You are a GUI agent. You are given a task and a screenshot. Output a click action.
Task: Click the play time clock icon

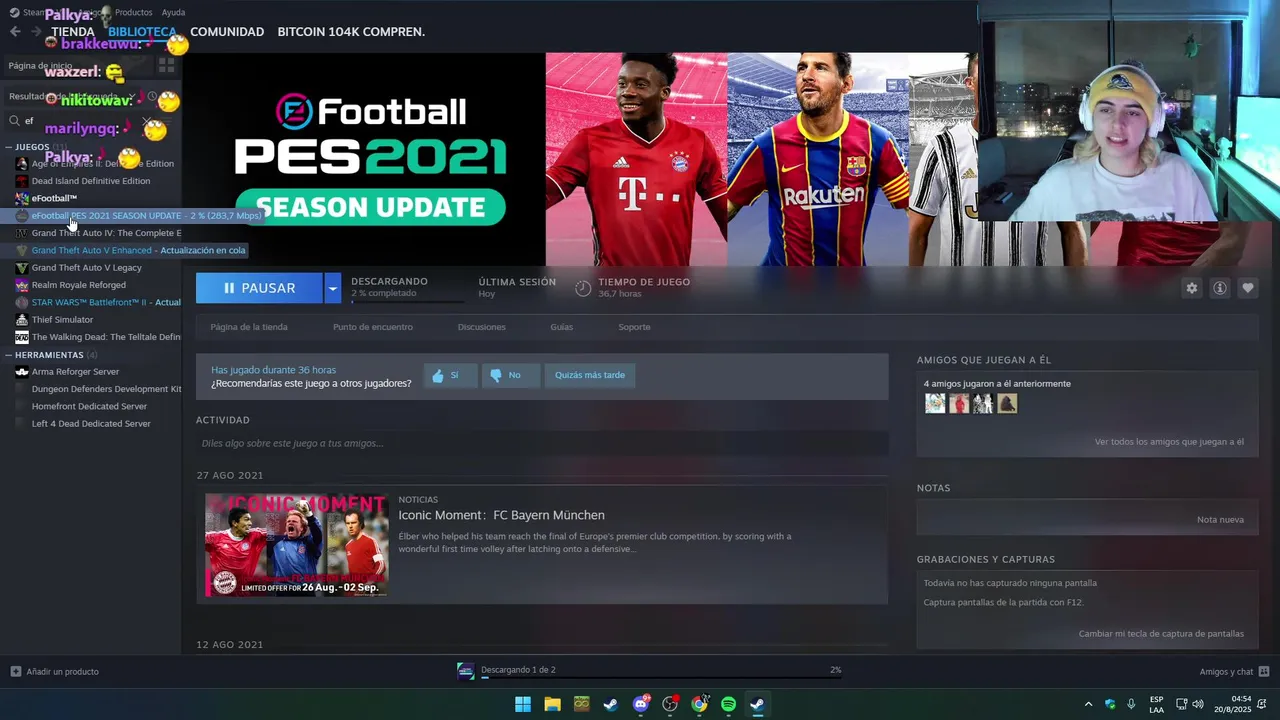point(583,288)
